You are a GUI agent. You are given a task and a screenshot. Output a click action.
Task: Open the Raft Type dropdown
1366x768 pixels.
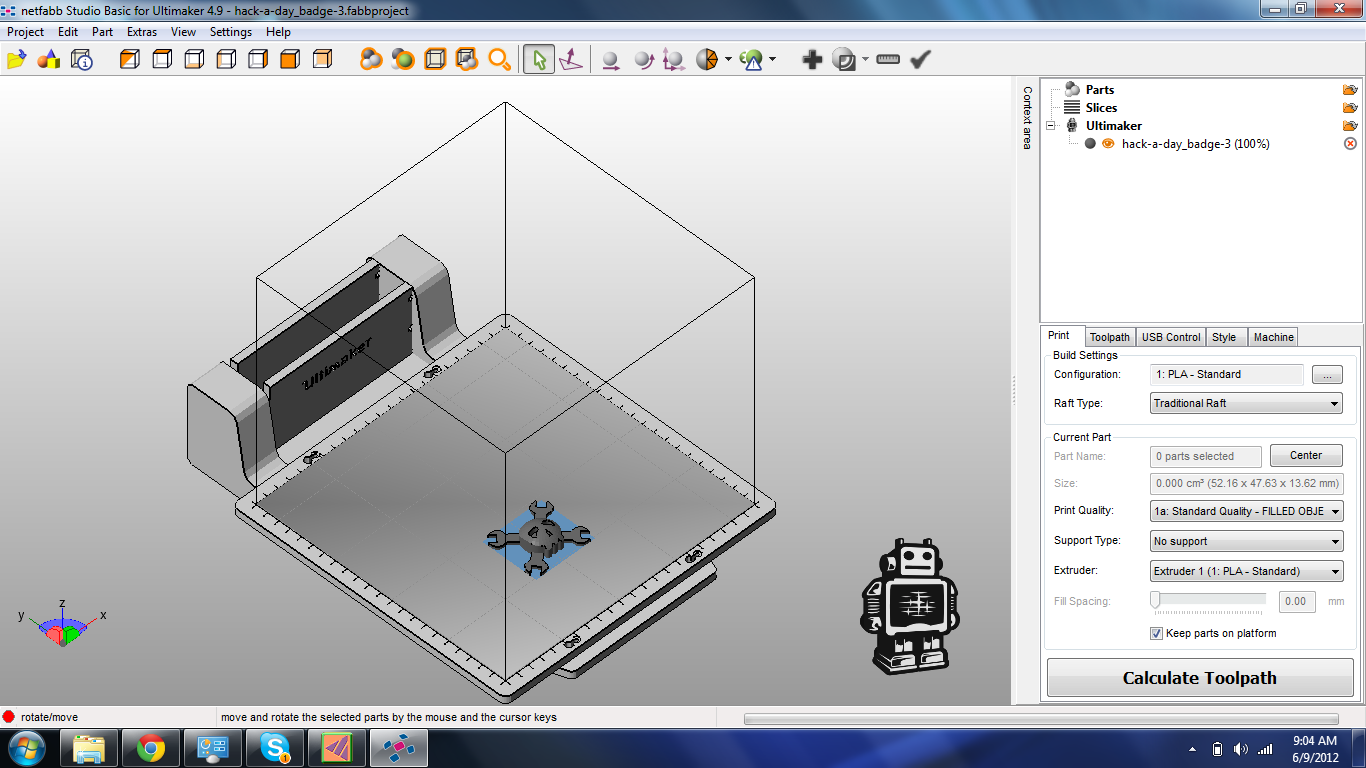[x=1246, y=404]
